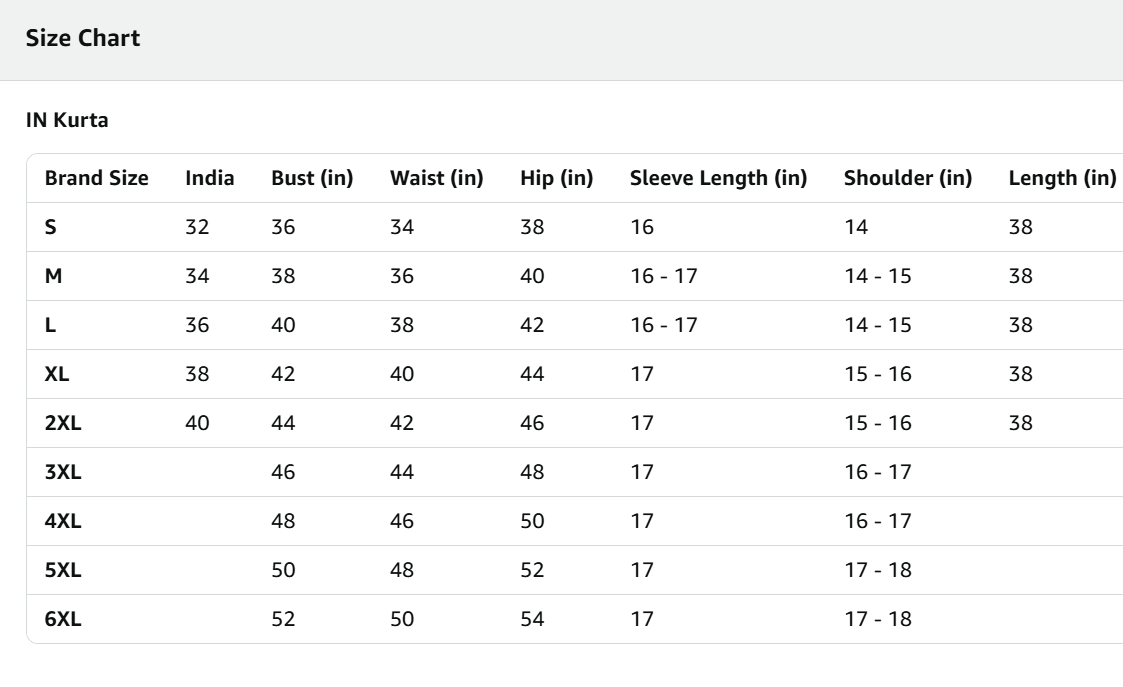Screen dimensions: 1123x687
Task: Click the Sleeve Length (in) header
Action: point(718,179)
